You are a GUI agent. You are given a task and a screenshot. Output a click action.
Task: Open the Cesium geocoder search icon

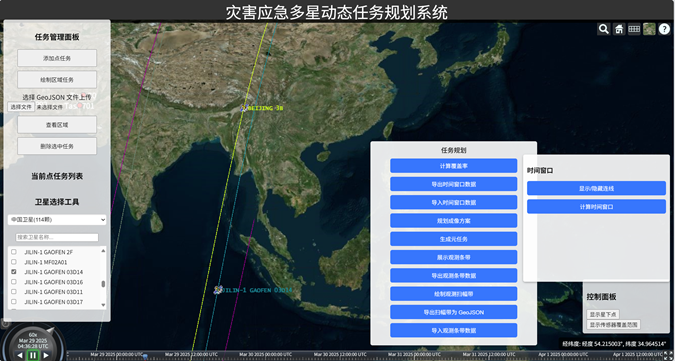pos(604,29)
